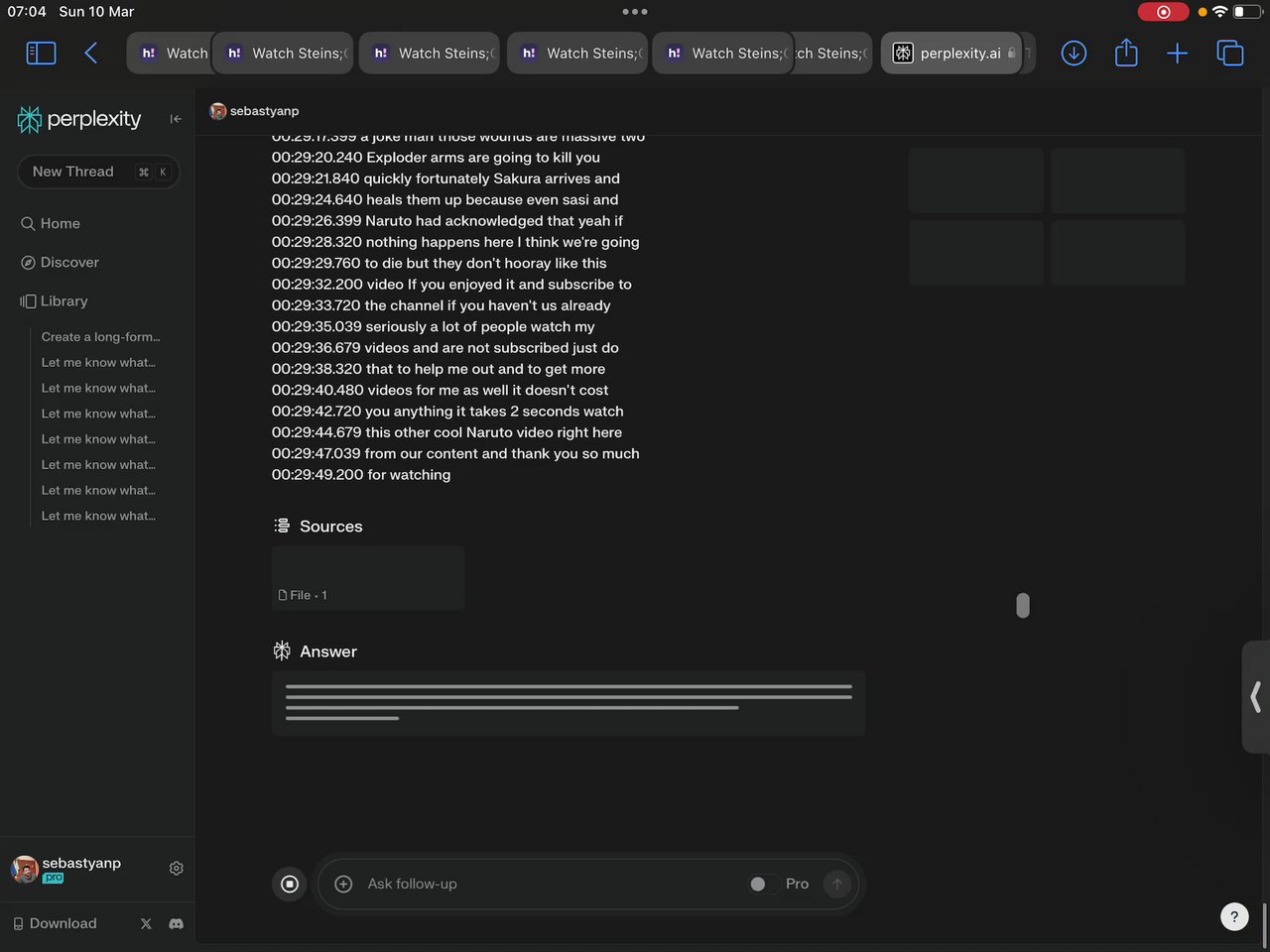Click the line '00:29:49.200 for watching'
This screenshot has width=1270, height=952.
(361, 475)
